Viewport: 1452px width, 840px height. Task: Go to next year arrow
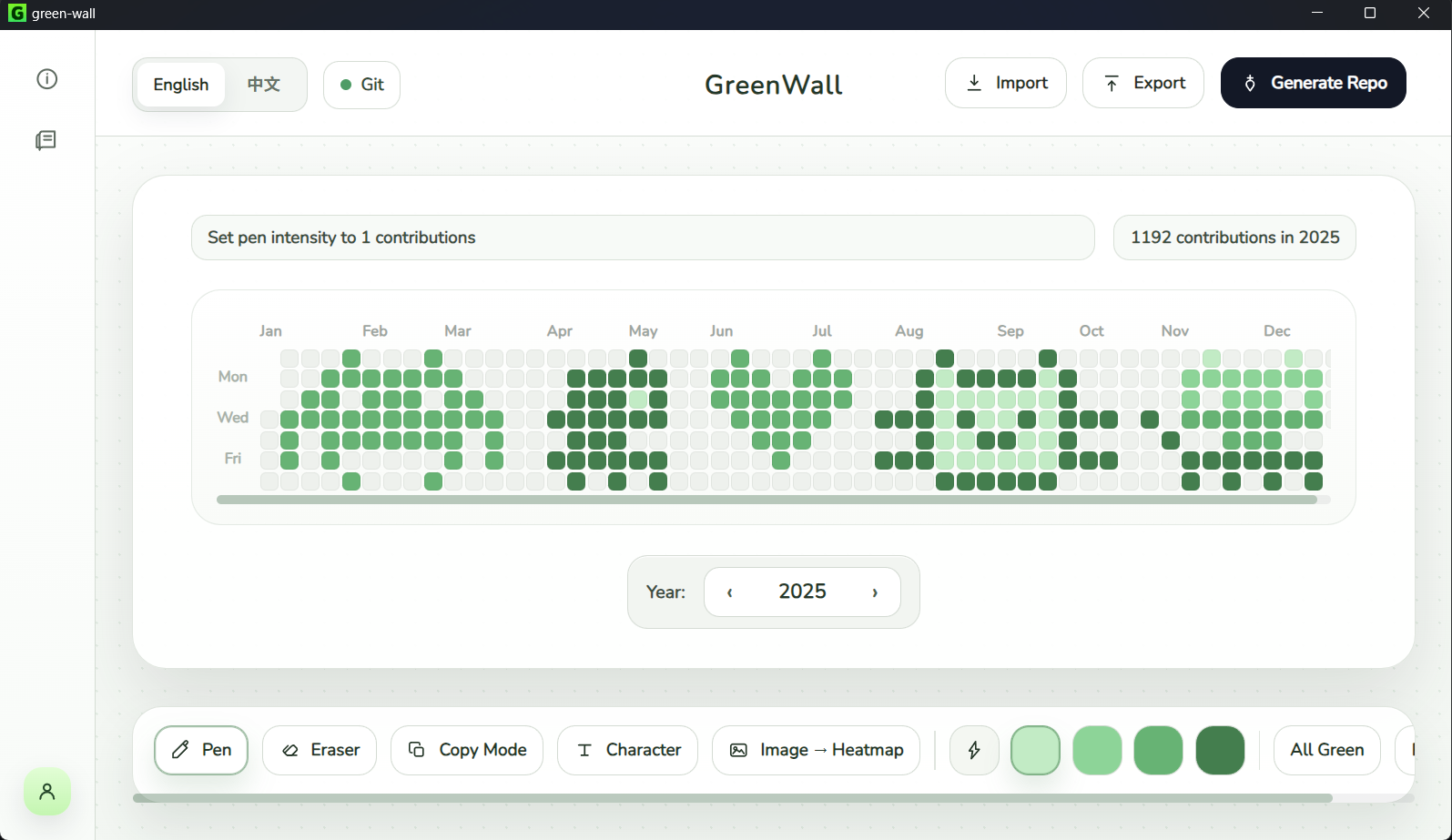pyautogui.click(x=875, y=592)
